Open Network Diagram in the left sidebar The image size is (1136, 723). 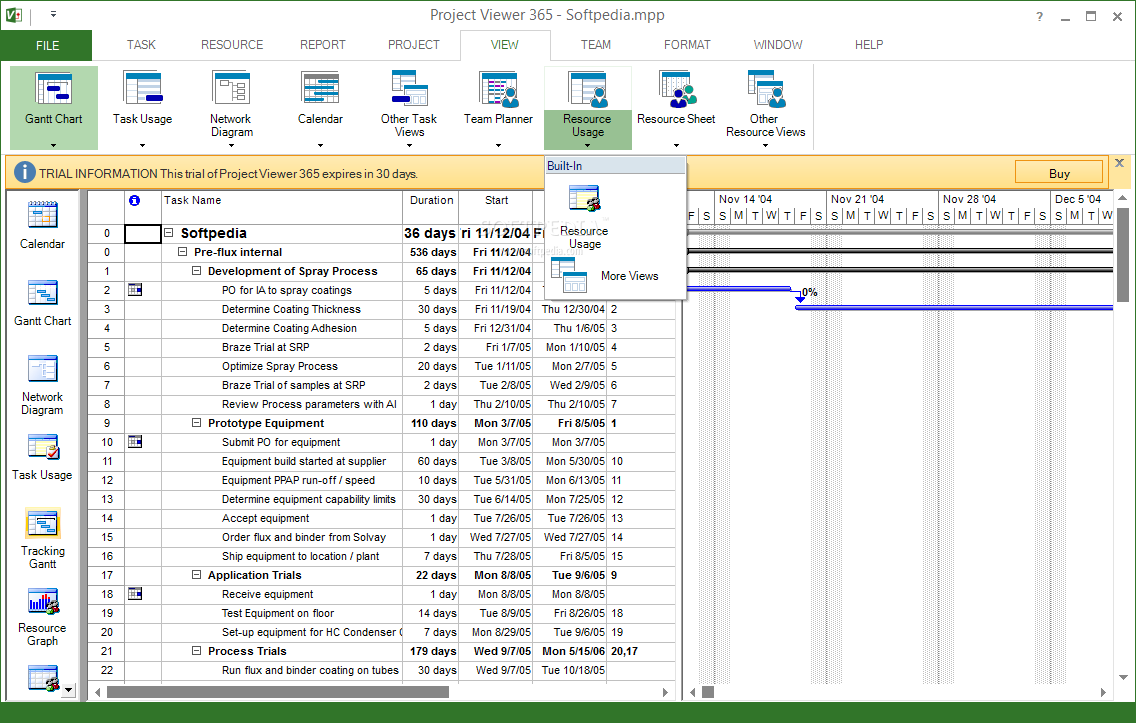(43, 385)
